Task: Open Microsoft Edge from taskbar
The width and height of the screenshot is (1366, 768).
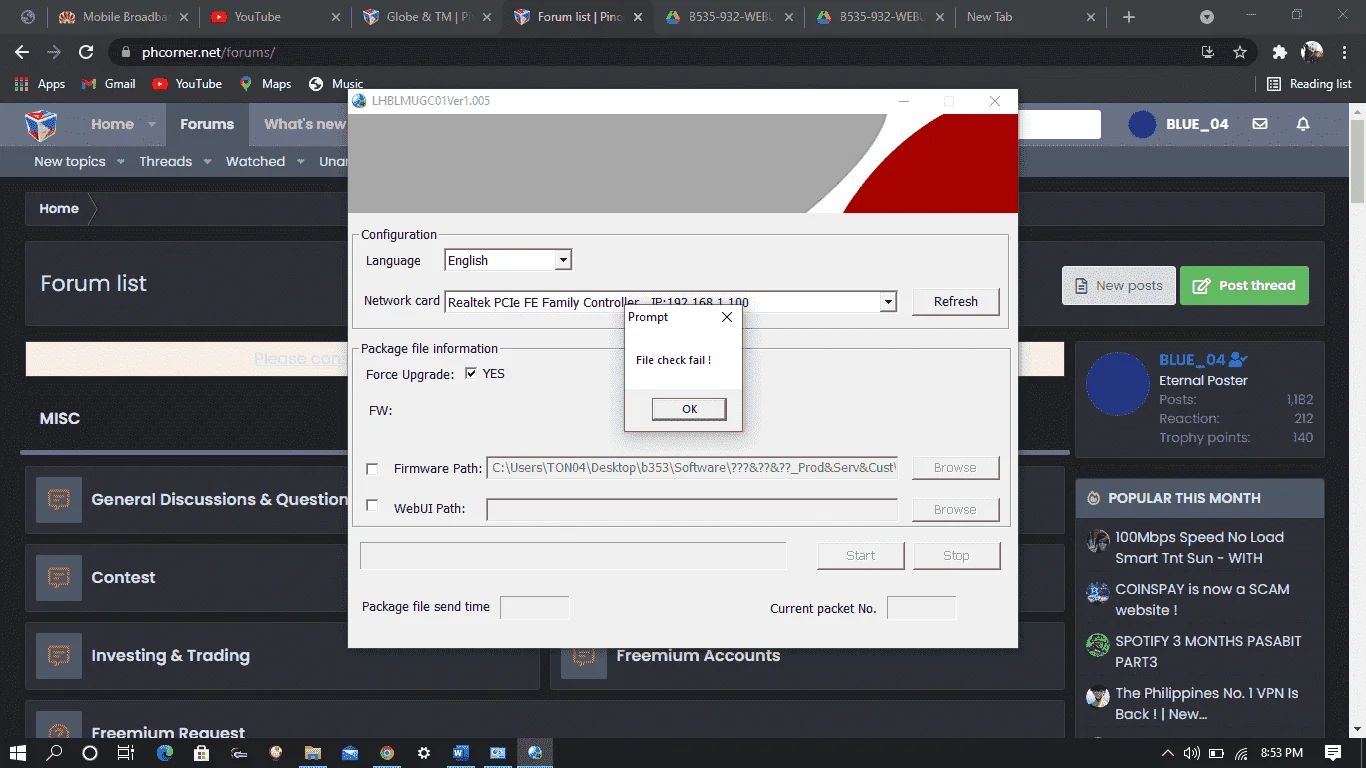Action: [x=165, y=753]
